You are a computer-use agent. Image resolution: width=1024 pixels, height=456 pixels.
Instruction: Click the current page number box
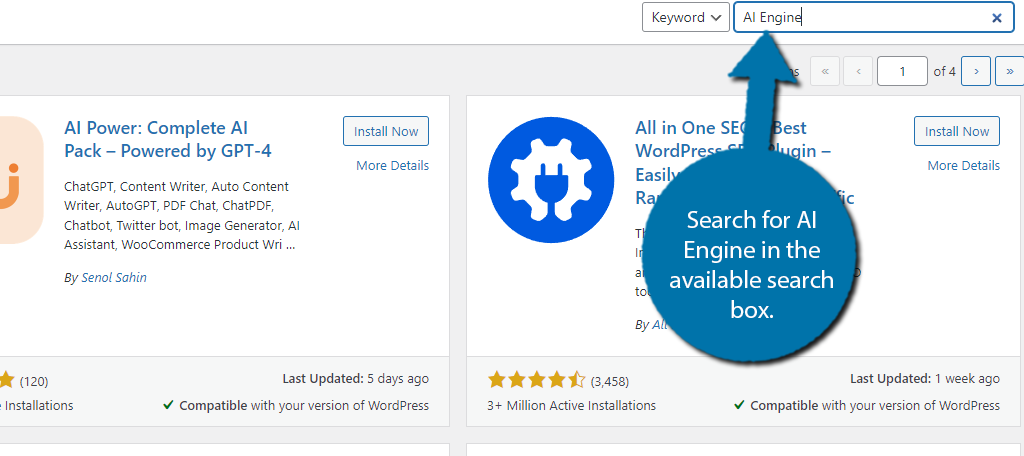click(903, 71)
